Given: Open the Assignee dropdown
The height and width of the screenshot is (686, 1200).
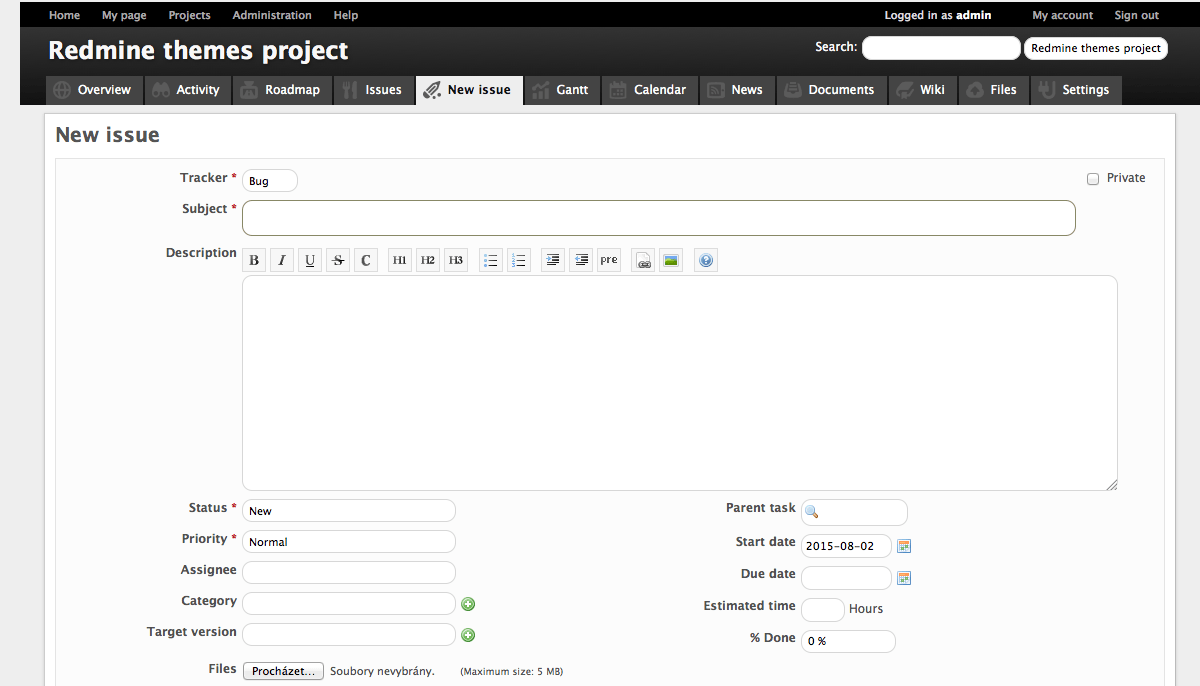Looking at the screenshot, I should point(349,573).
